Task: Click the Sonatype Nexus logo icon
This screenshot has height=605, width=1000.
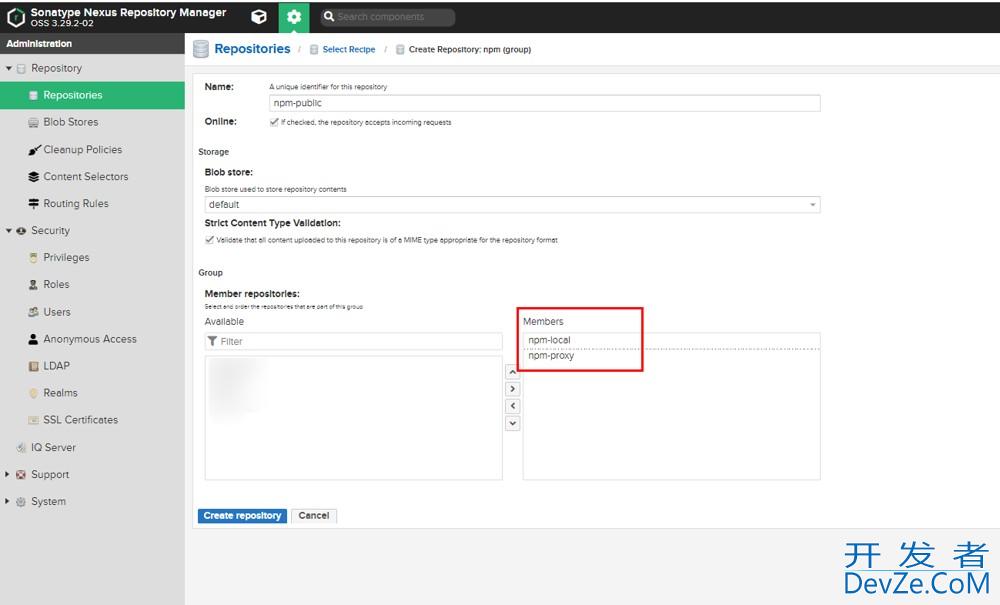Action: tap(15, 17)
